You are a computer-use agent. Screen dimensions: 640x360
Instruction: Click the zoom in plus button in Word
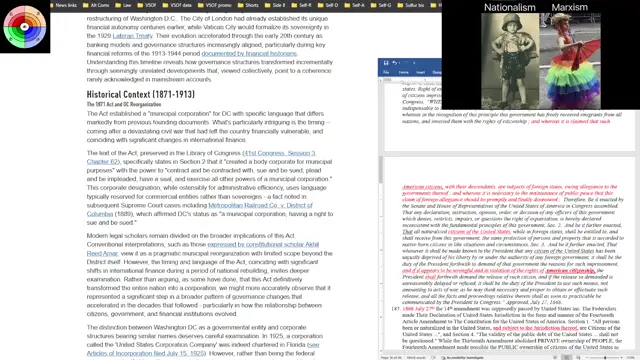pos(622,358)
